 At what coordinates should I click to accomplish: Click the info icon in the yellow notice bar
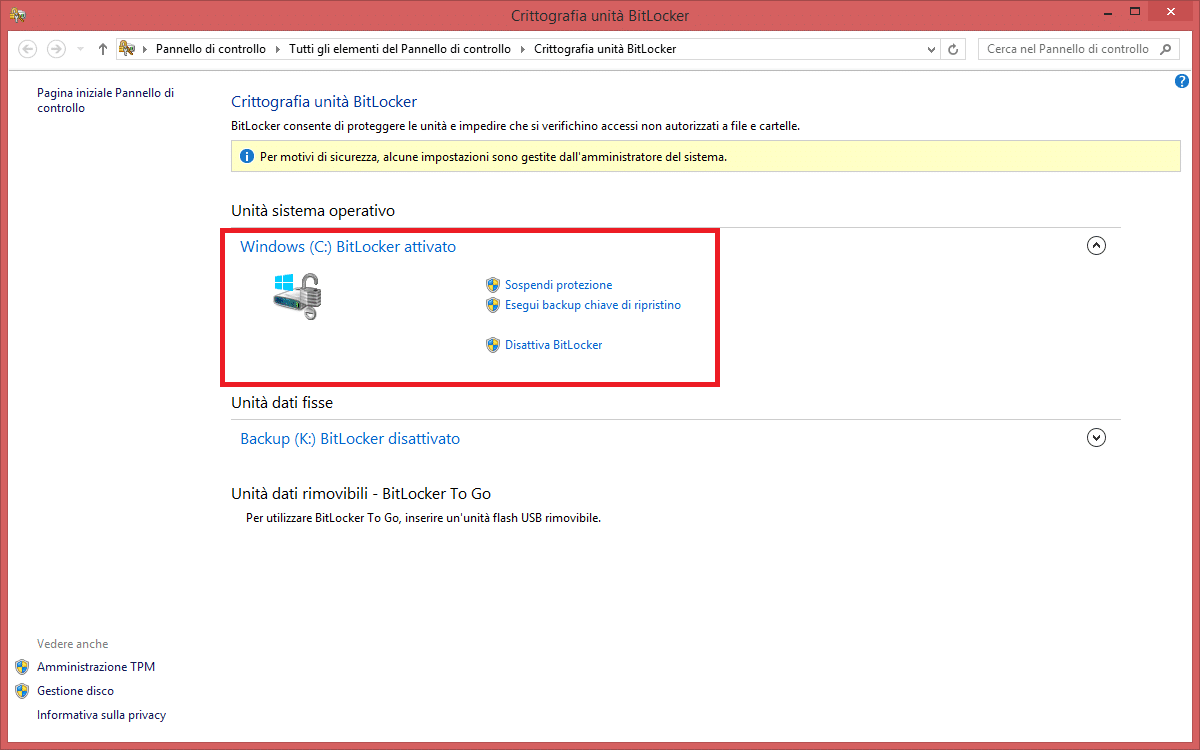click(247, 157)
